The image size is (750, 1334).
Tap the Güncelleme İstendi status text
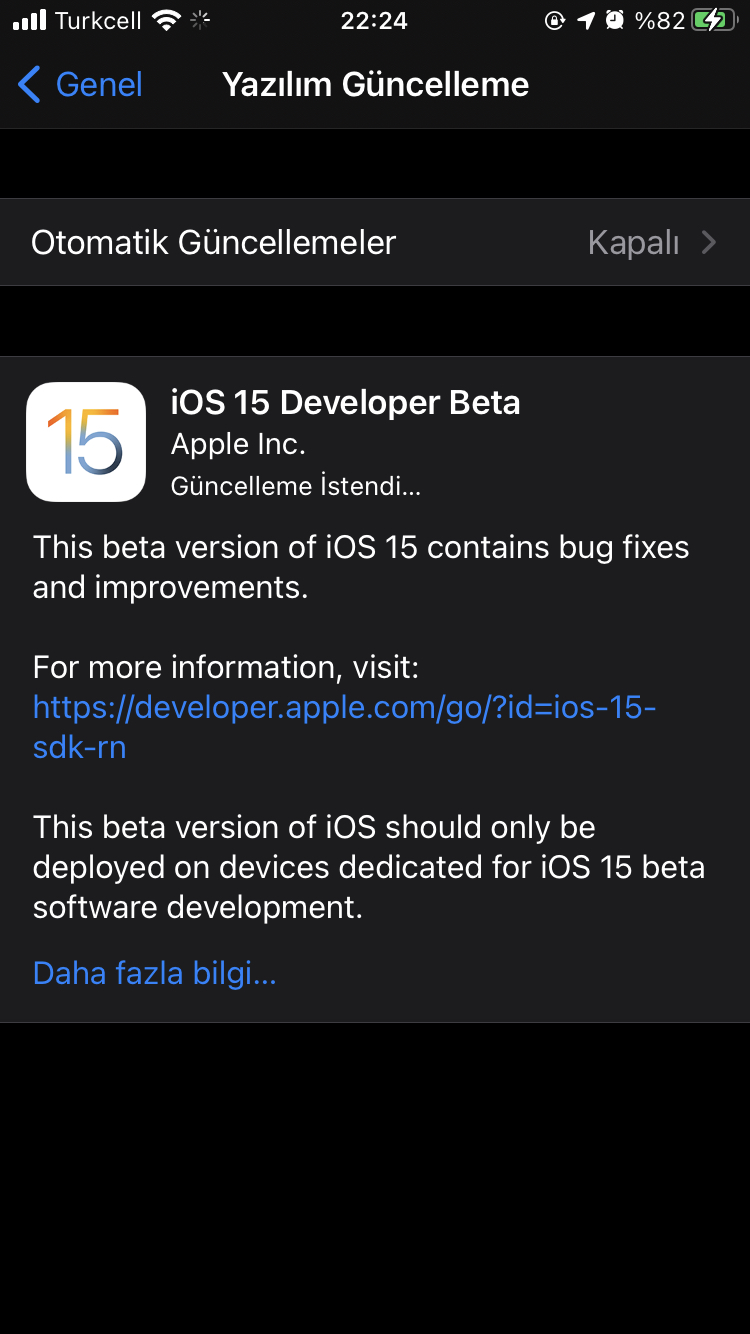click(296, 486)
